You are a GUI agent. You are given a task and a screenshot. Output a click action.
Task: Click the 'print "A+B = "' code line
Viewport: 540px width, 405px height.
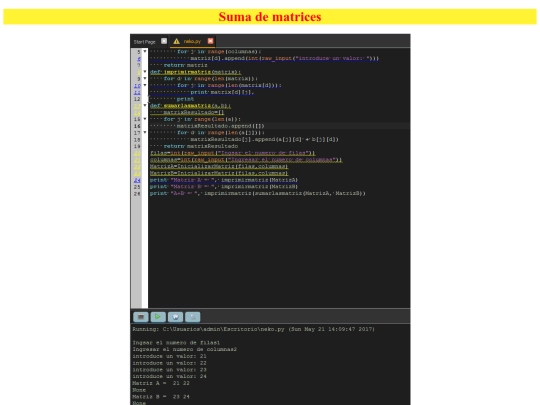(x=258, y=194)
